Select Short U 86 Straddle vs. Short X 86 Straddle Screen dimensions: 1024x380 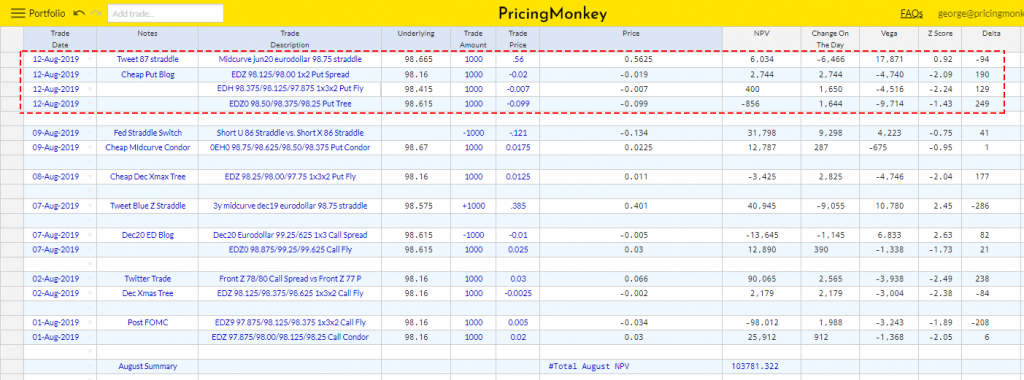pyautogui.click(x=289, y=133)
